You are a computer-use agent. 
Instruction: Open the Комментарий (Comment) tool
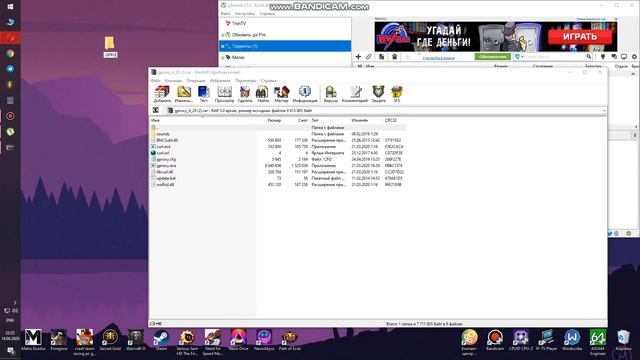[355, 94]
